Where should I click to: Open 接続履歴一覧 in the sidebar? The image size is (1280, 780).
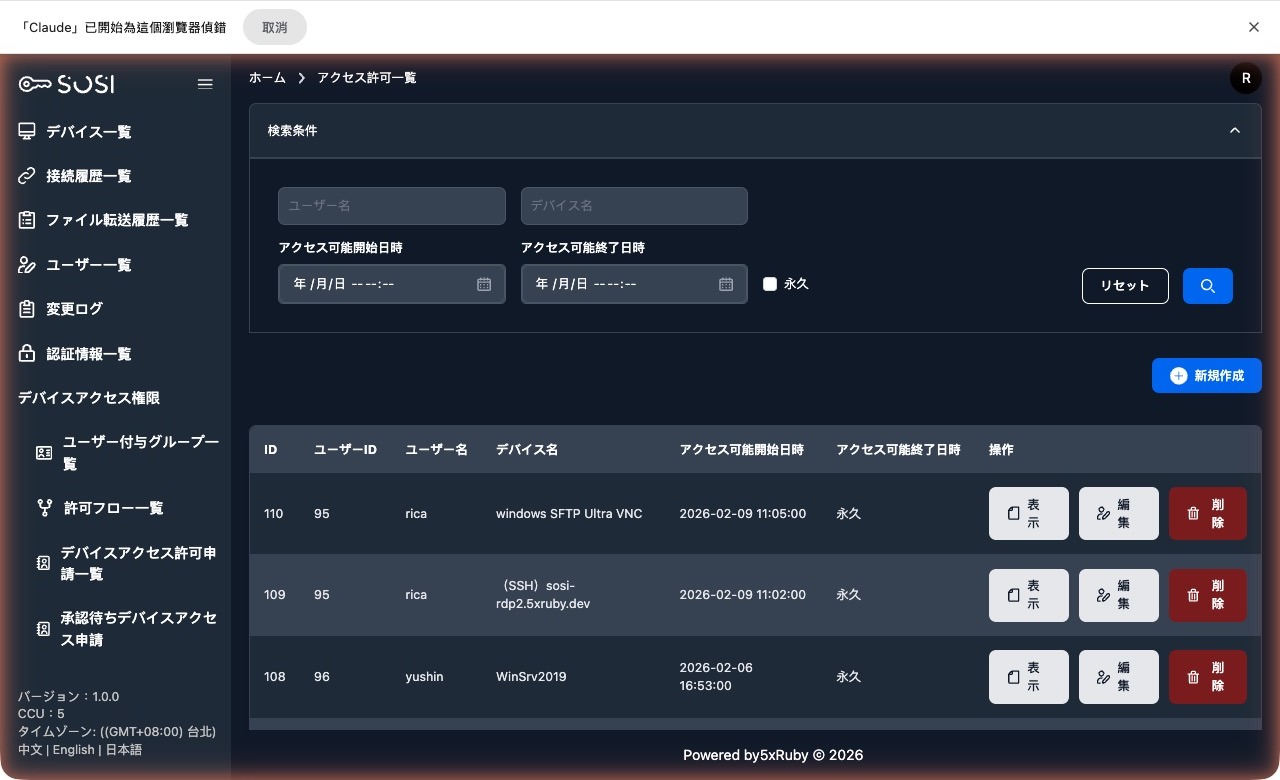[88, 176]
